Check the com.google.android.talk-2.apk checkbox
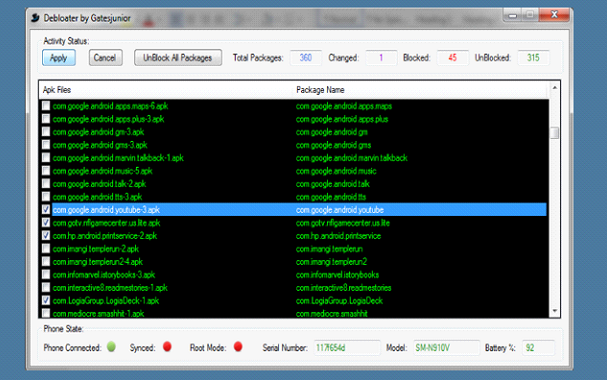Image resolution: width=607 pixels, height=380 pixels. pos(46,183)
